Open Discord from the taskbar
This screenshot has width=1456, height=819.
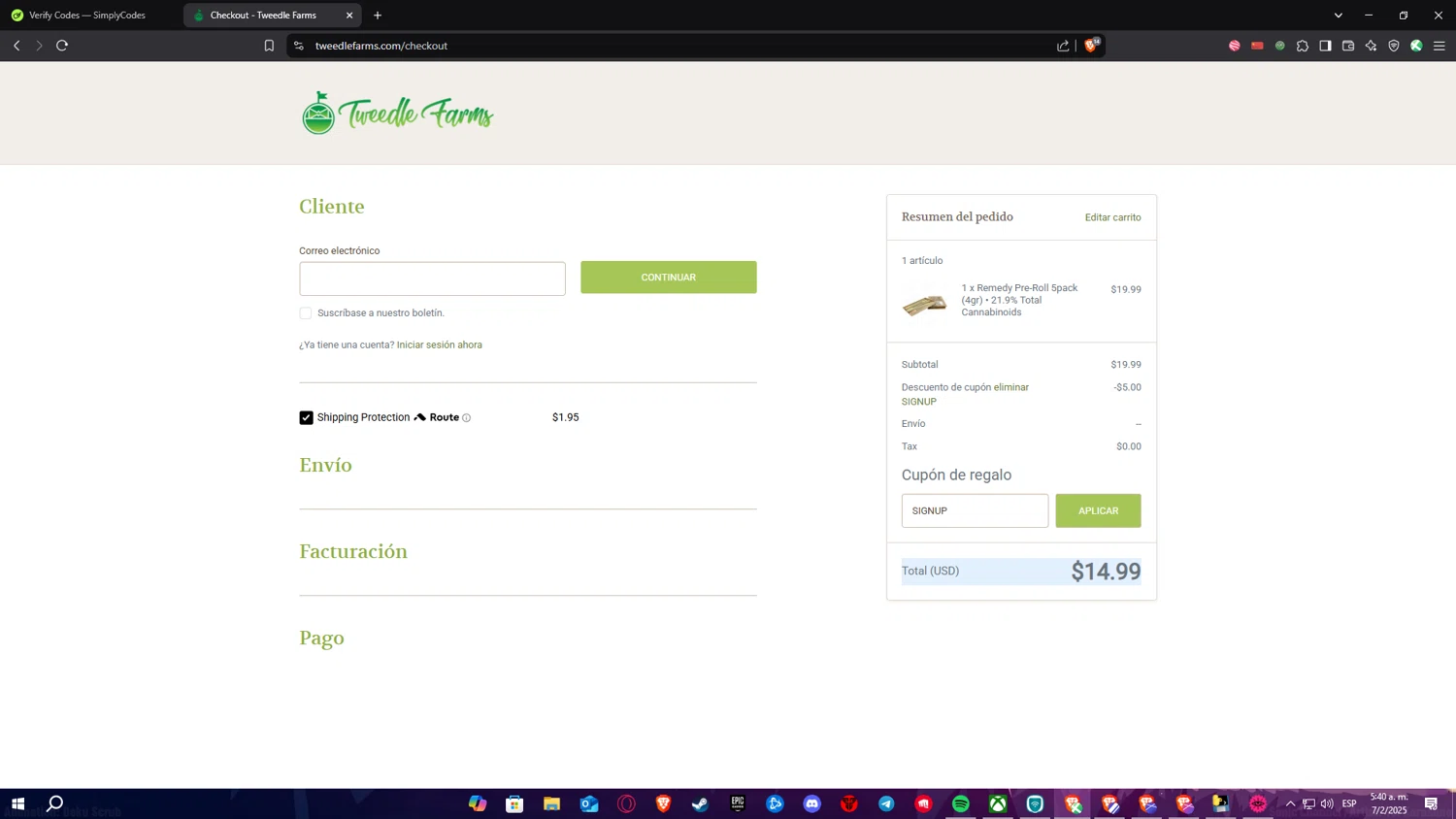coord(812,803)
